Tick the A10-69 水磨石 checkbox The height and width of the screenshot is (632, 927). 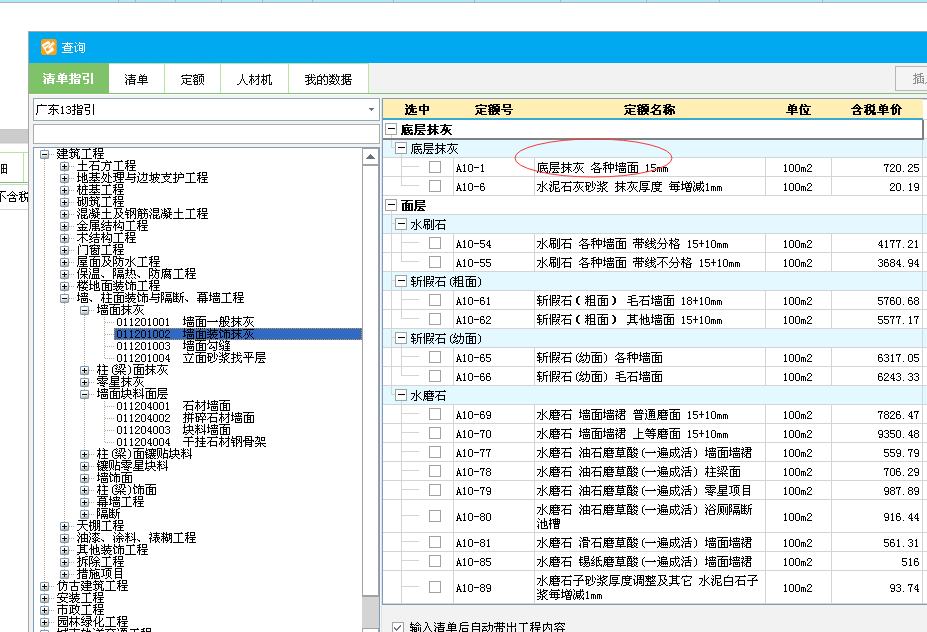[435, 414]
